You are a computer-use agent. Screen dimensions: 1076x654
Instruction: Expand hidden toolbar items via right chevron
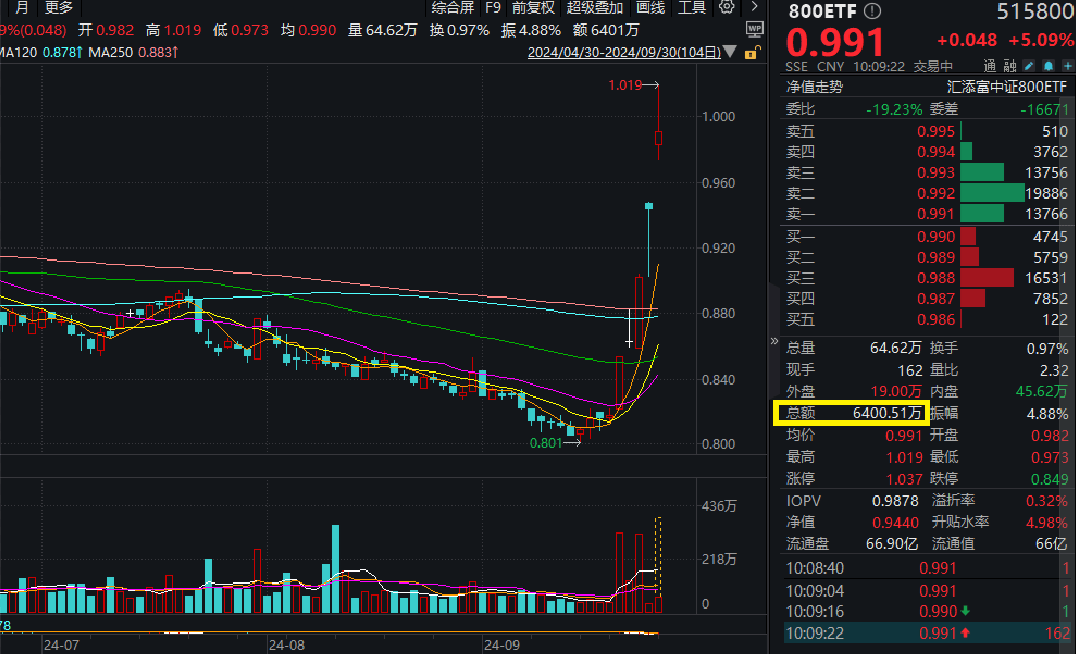click(x=754, y=7)
